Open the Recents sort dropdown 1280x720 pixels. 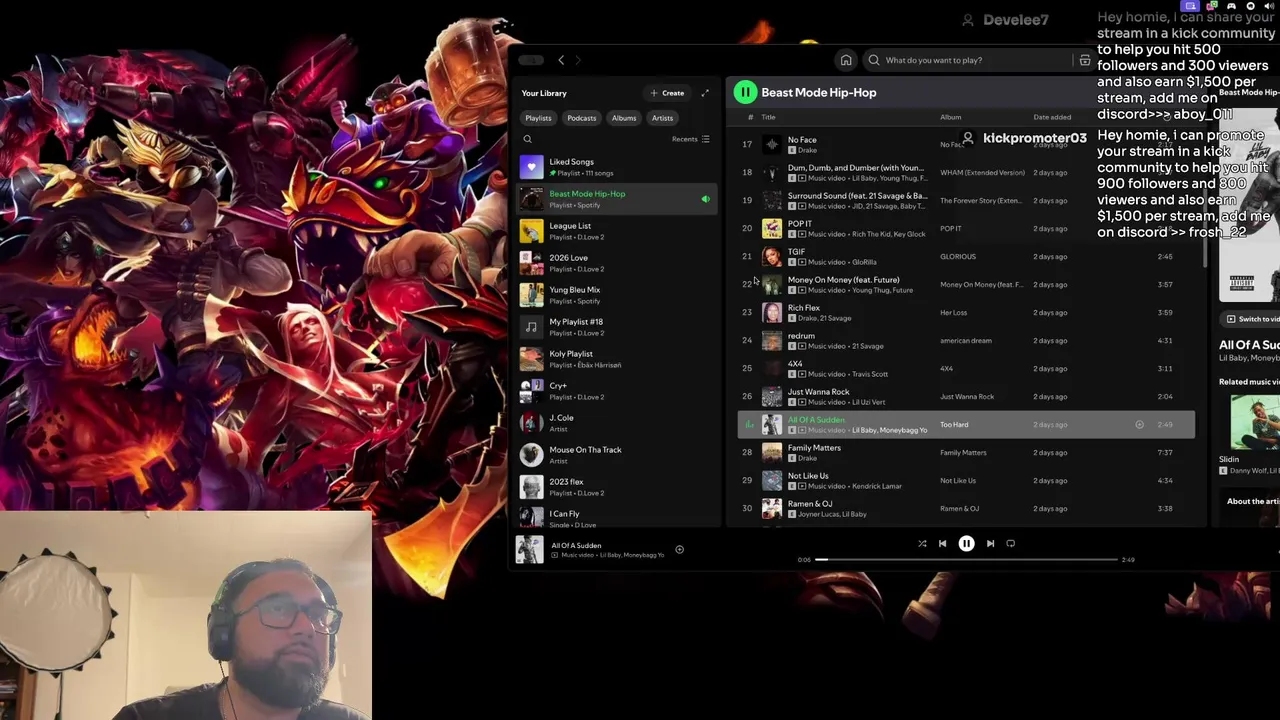[x=691, y=139]
